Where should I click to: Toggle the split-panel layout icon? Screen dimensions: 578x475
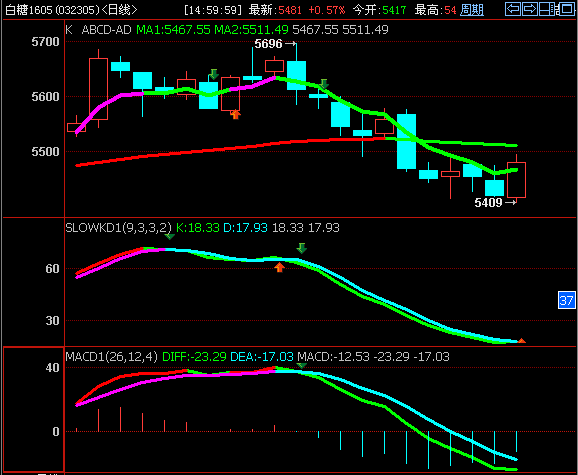tap(547, 9)
